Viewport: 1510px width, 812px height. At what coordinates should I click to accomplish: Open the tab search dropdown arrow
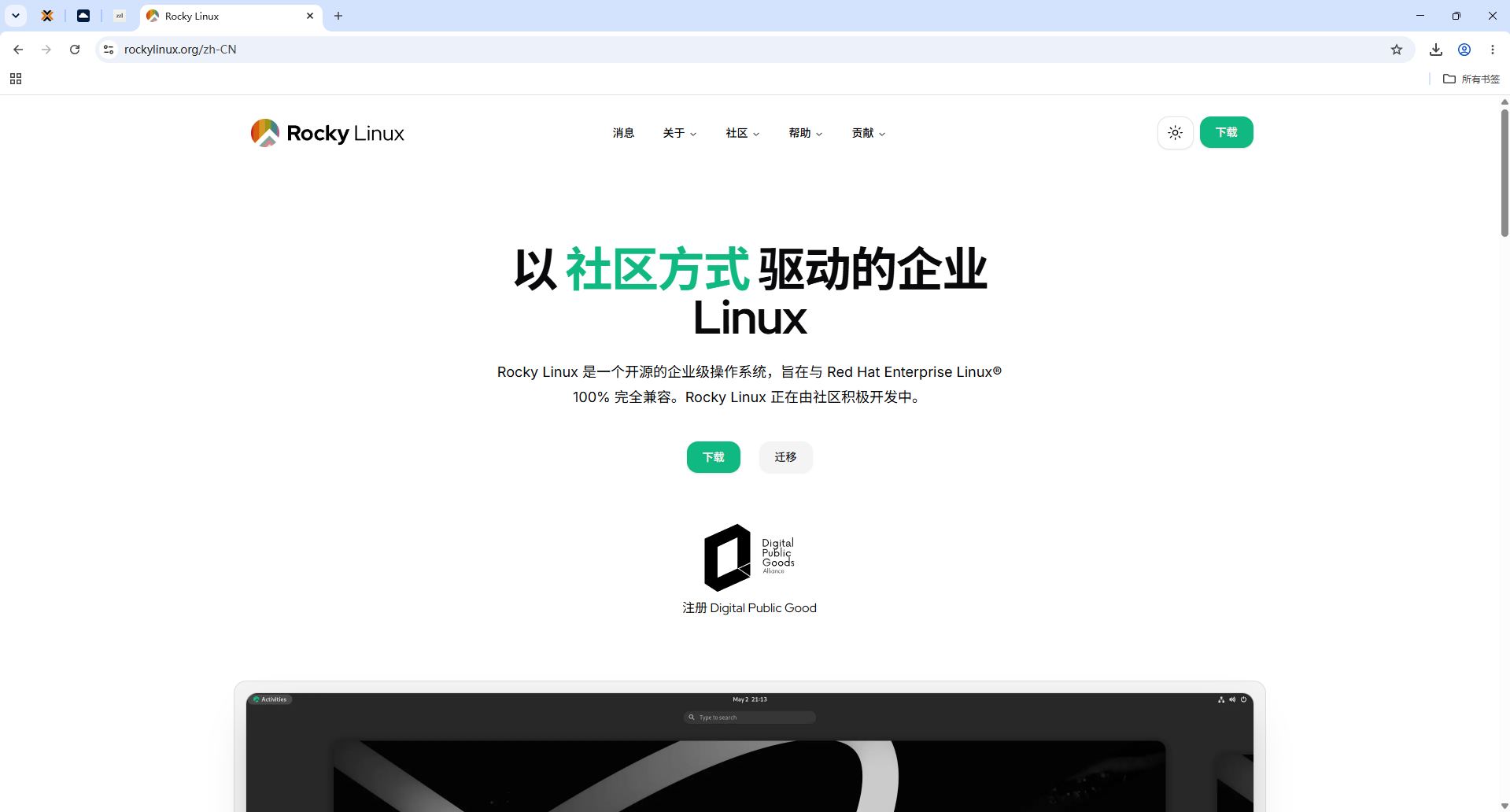(16, 16)
